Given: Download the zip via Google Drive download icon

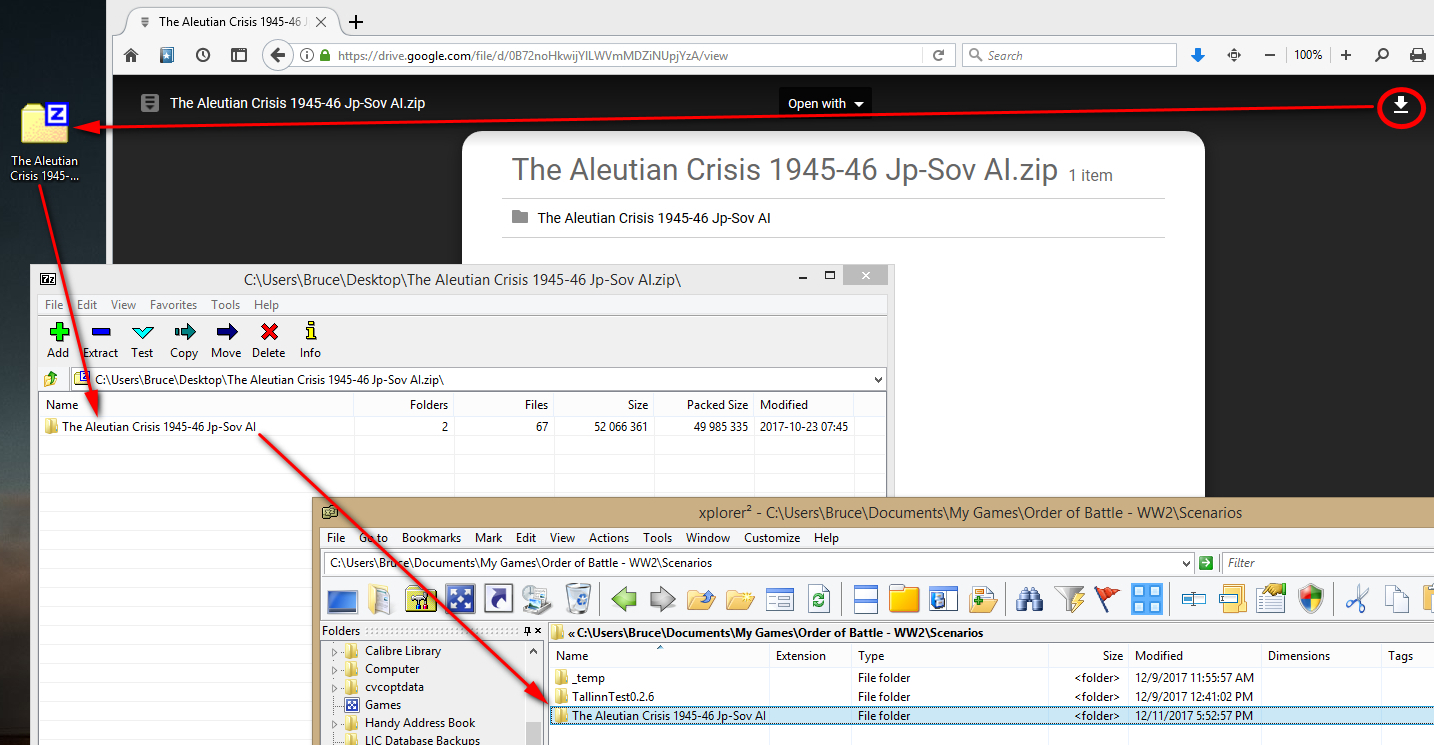Looking at the screenshot, I should [1401, 105].
